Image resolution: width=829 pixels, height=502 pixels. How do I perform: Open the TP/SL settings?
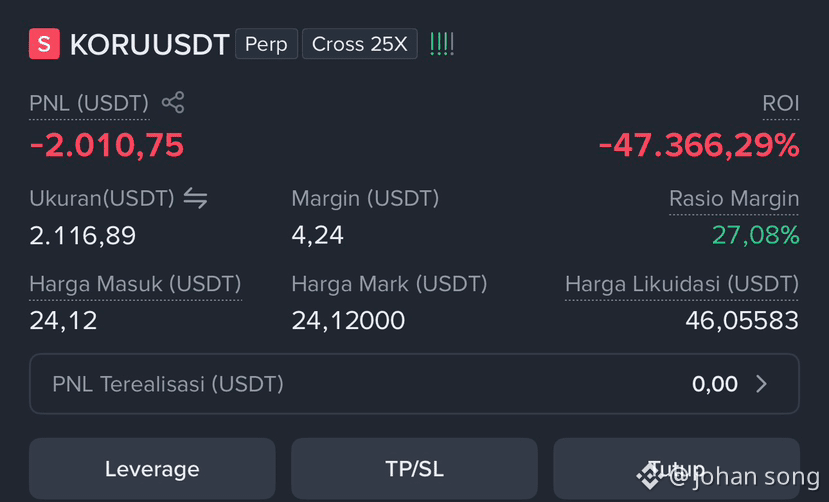414,468
